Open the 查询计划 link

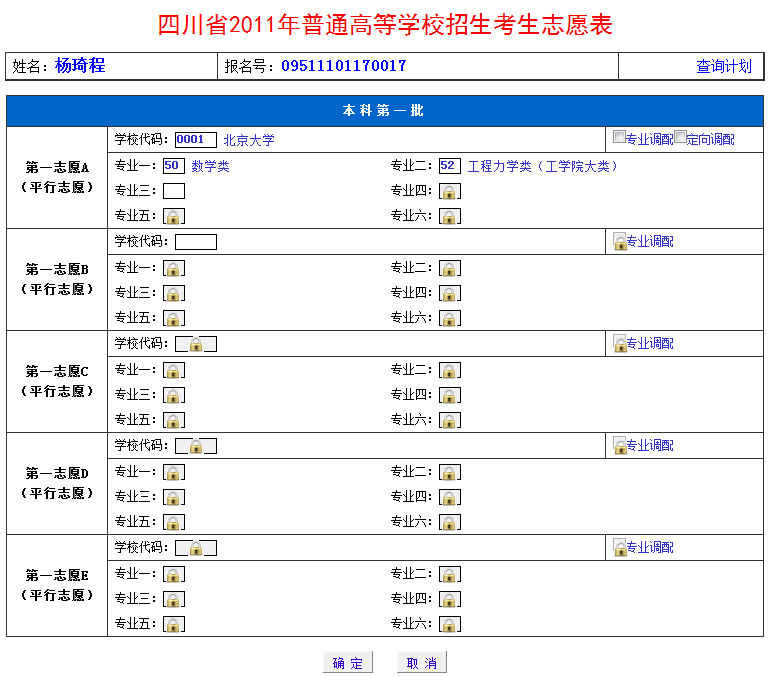[723, 67]
